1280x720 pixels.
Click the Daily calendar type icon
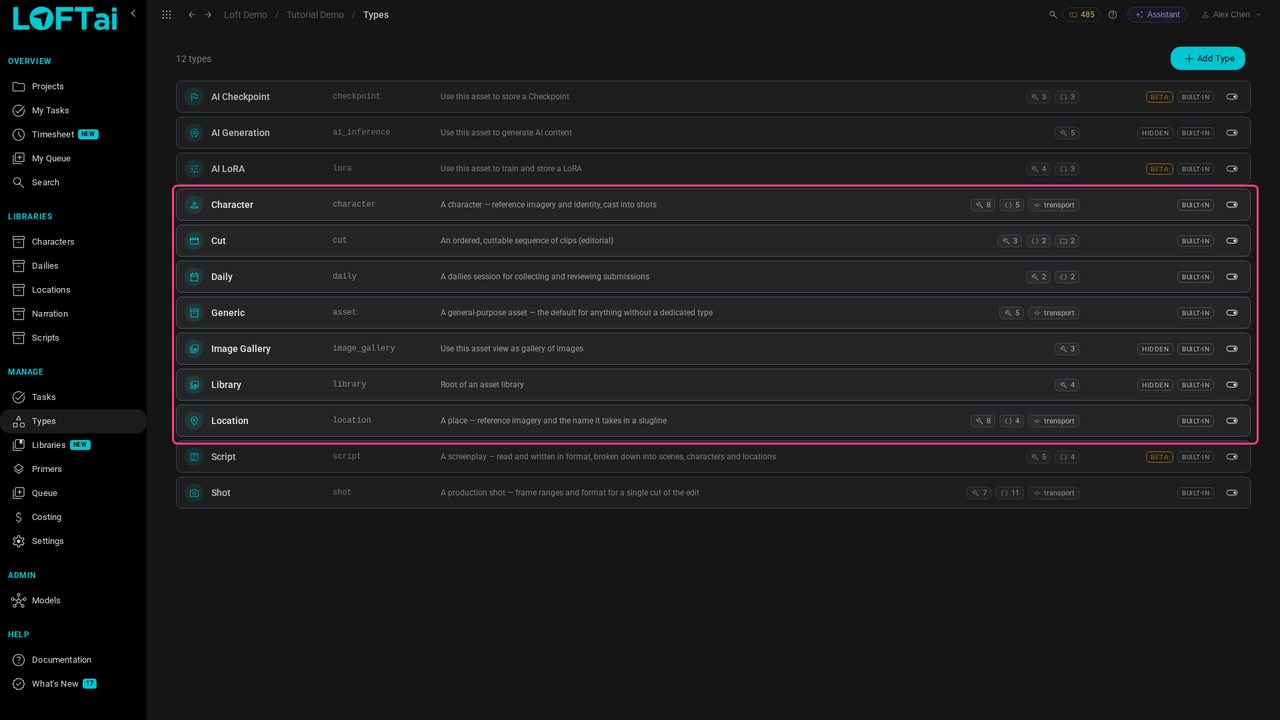(194, 277)
